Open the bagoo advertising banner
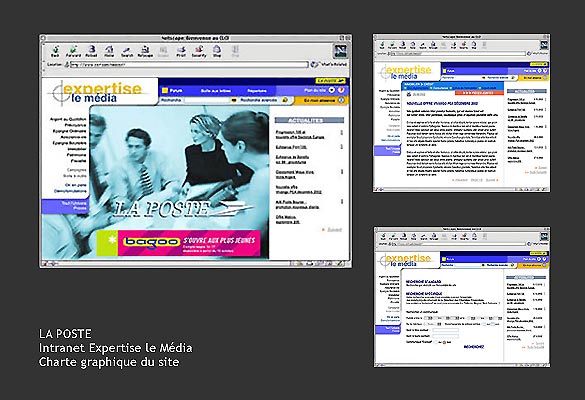Image resolution: width=585 pixels, height=400 pixels. point(178,243)
